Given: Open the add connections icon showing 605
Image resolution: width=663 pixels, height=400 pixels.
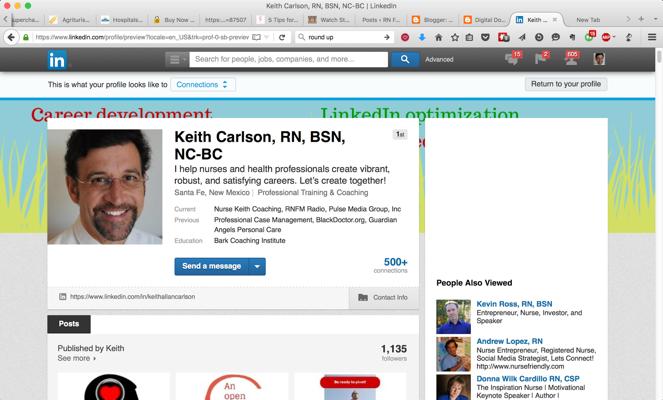Looking at the screenshot, I should tap(570, 60).
